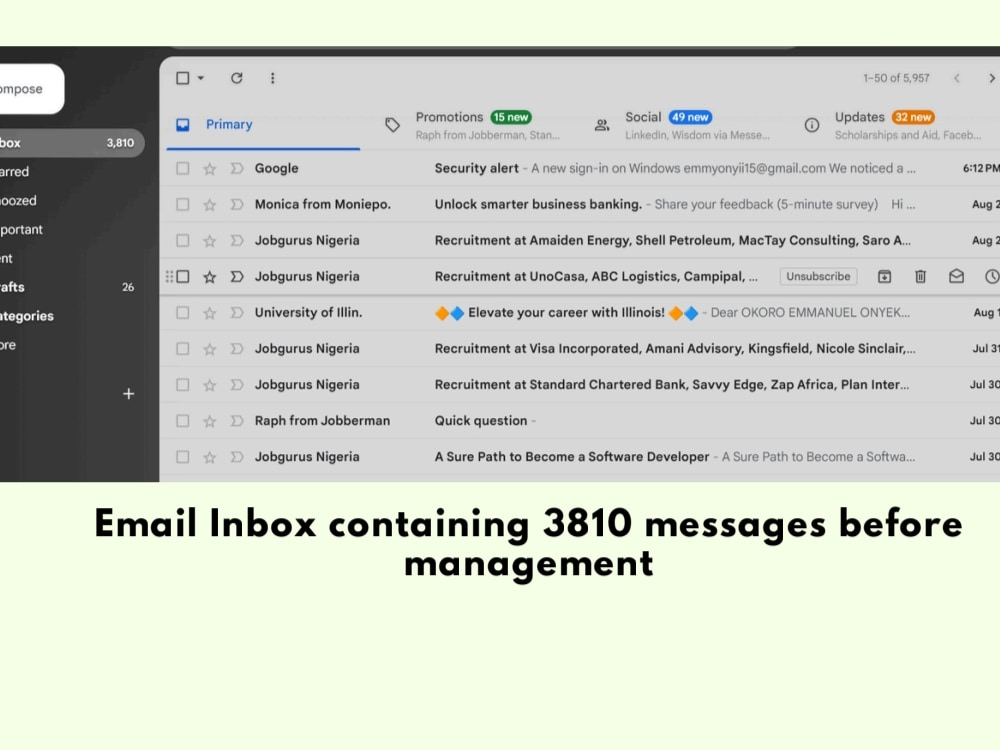
Task: Click the Primary inbox icon
Action: pyautogui.click(x=182, y=124)
